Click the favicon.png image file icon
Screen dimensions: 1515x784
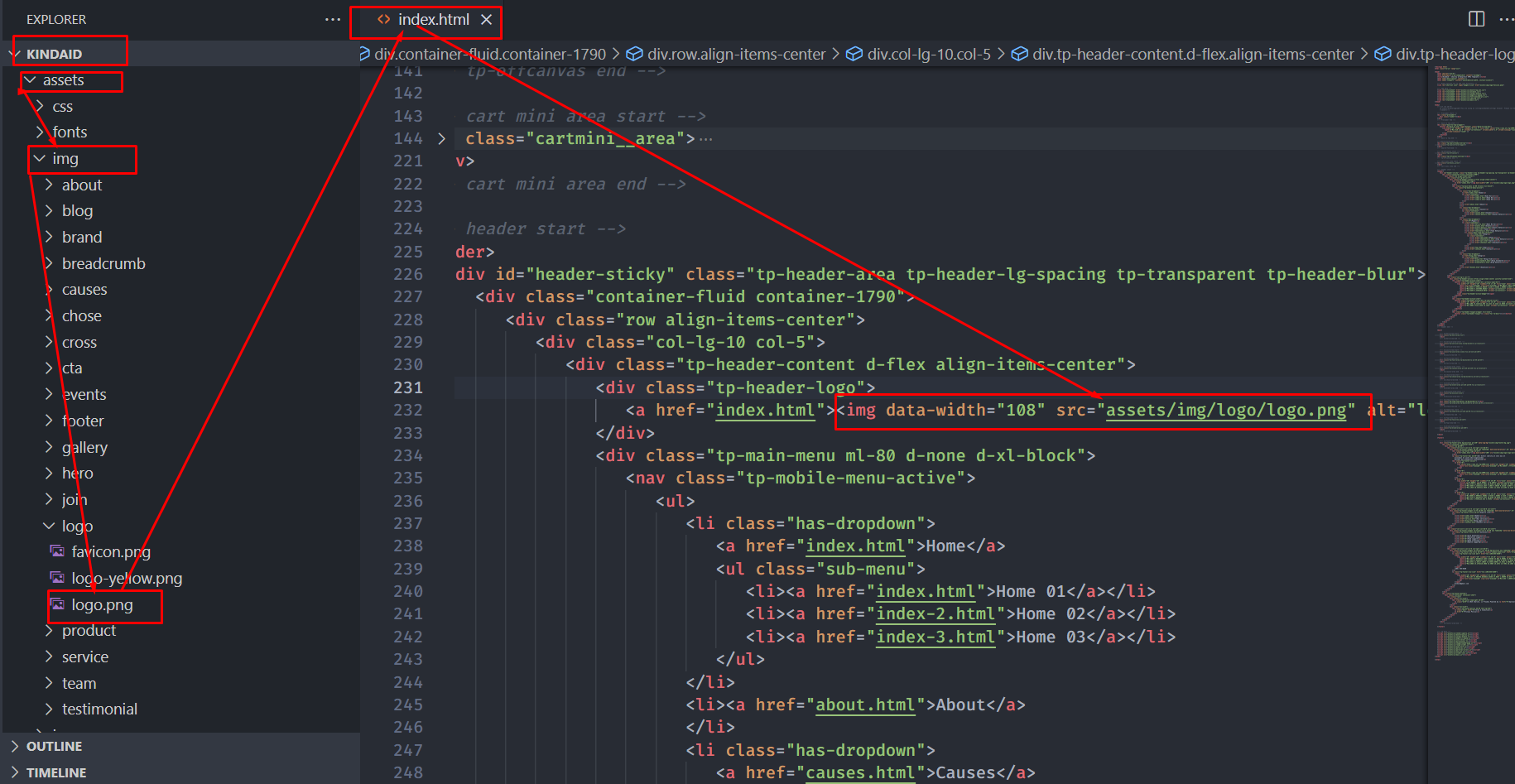[57, 551]
